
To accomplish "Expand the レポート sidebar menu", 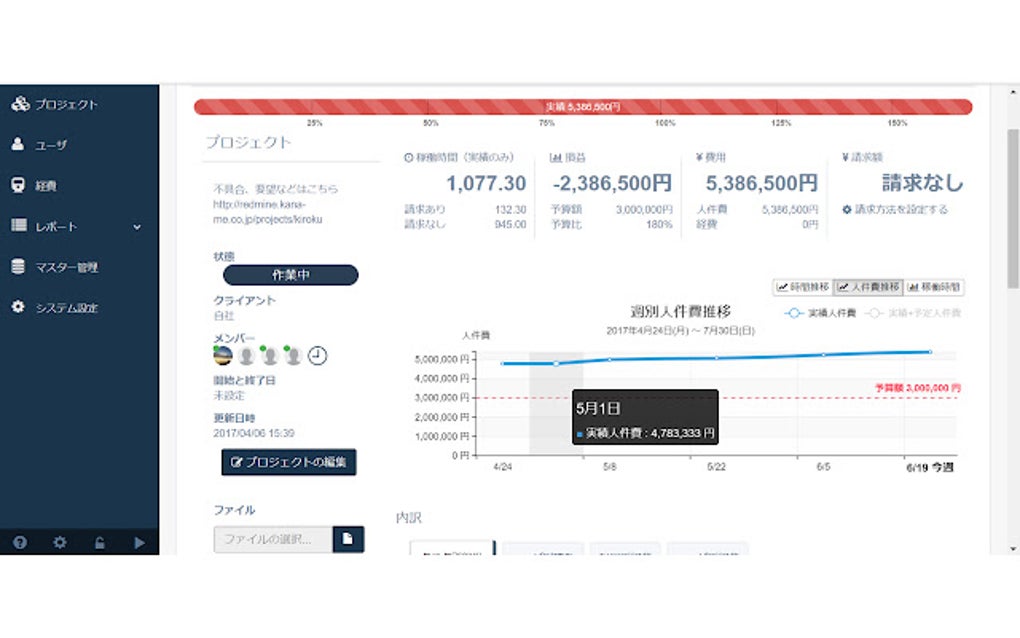I will coord(55,226).
